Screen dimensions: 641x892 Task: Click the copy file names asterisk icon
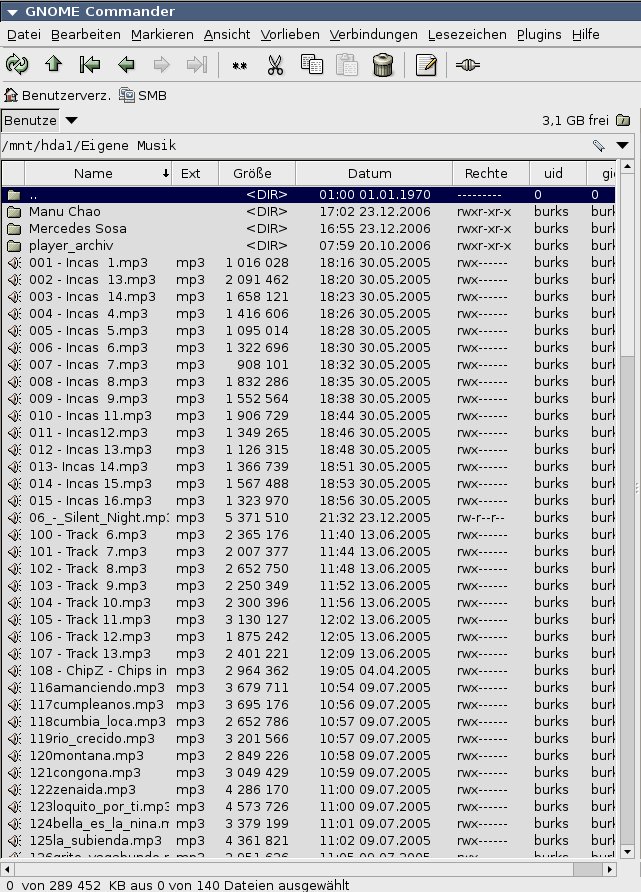[239, 66]
